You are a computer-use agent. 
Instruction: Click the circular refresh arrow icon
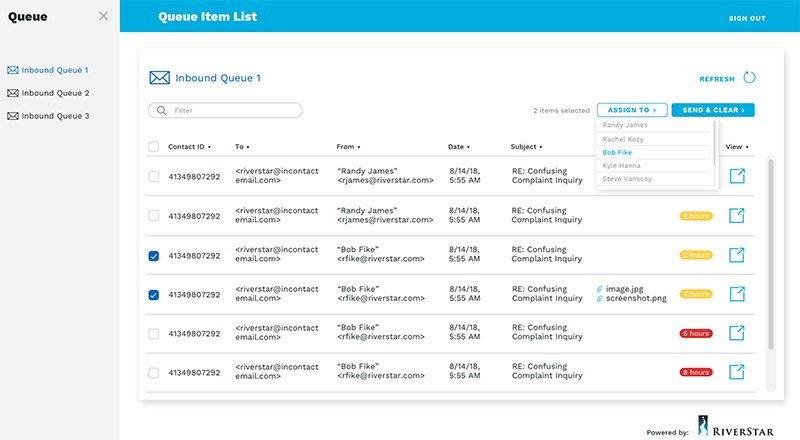point(749,78)
